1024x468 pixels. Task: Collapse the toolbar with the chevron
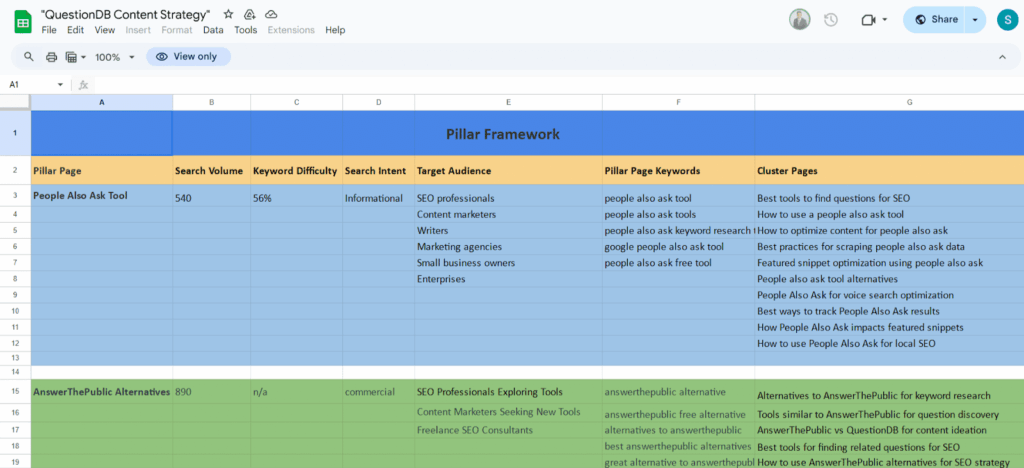pos(1002,57)
